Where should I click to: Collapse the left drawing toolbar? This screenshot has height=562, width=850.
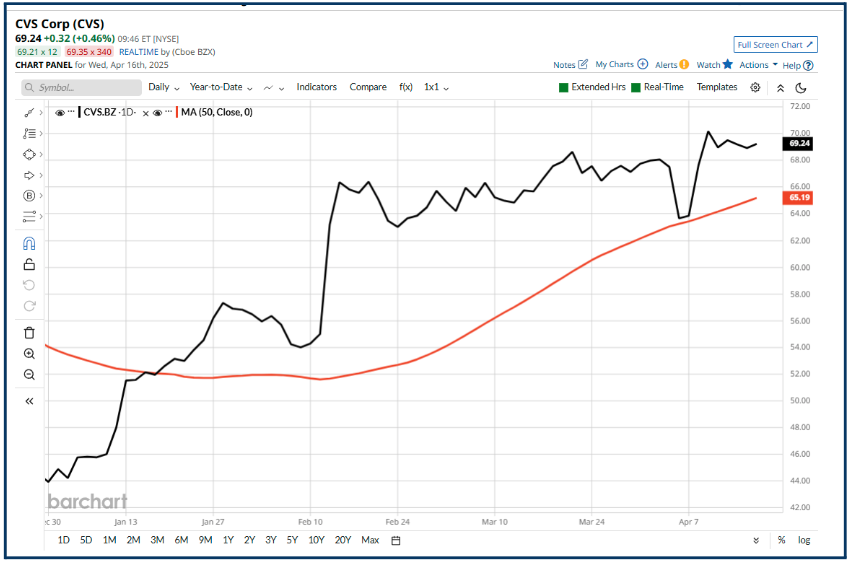coord(29,400)
